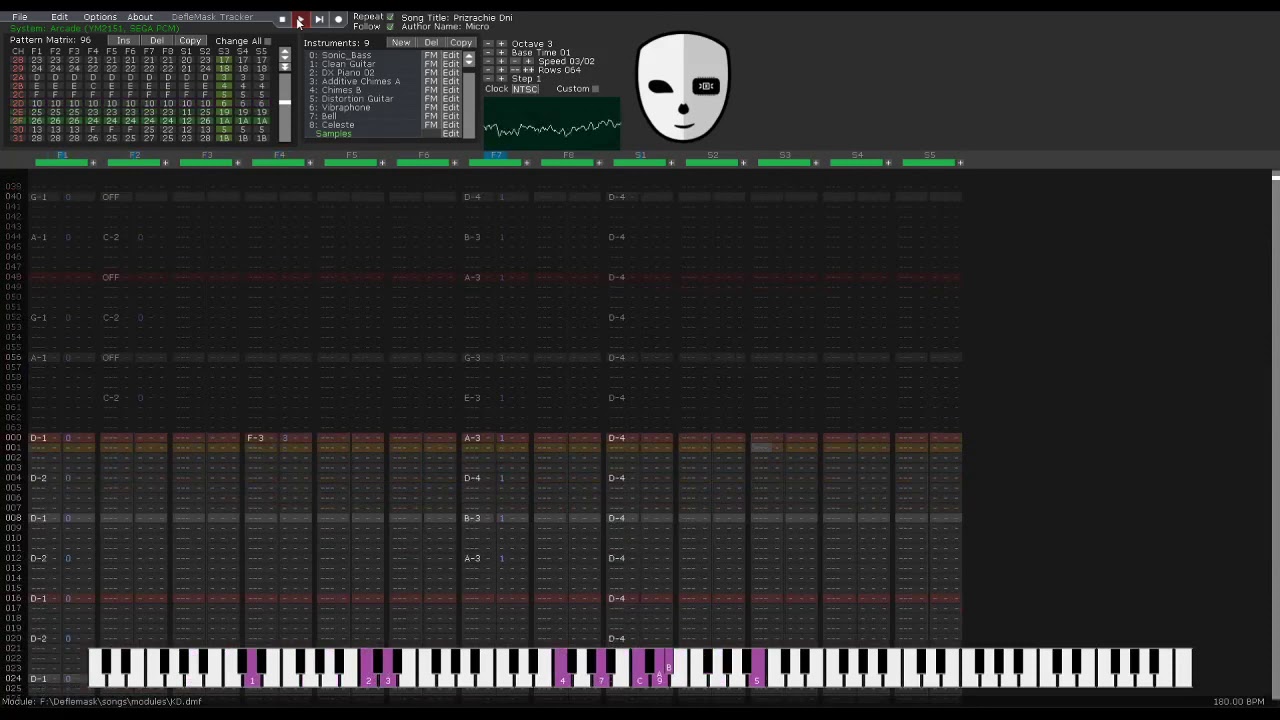The image size is (1280, 720).
Task: Click the red play button
Action: (x=301, y=19)
